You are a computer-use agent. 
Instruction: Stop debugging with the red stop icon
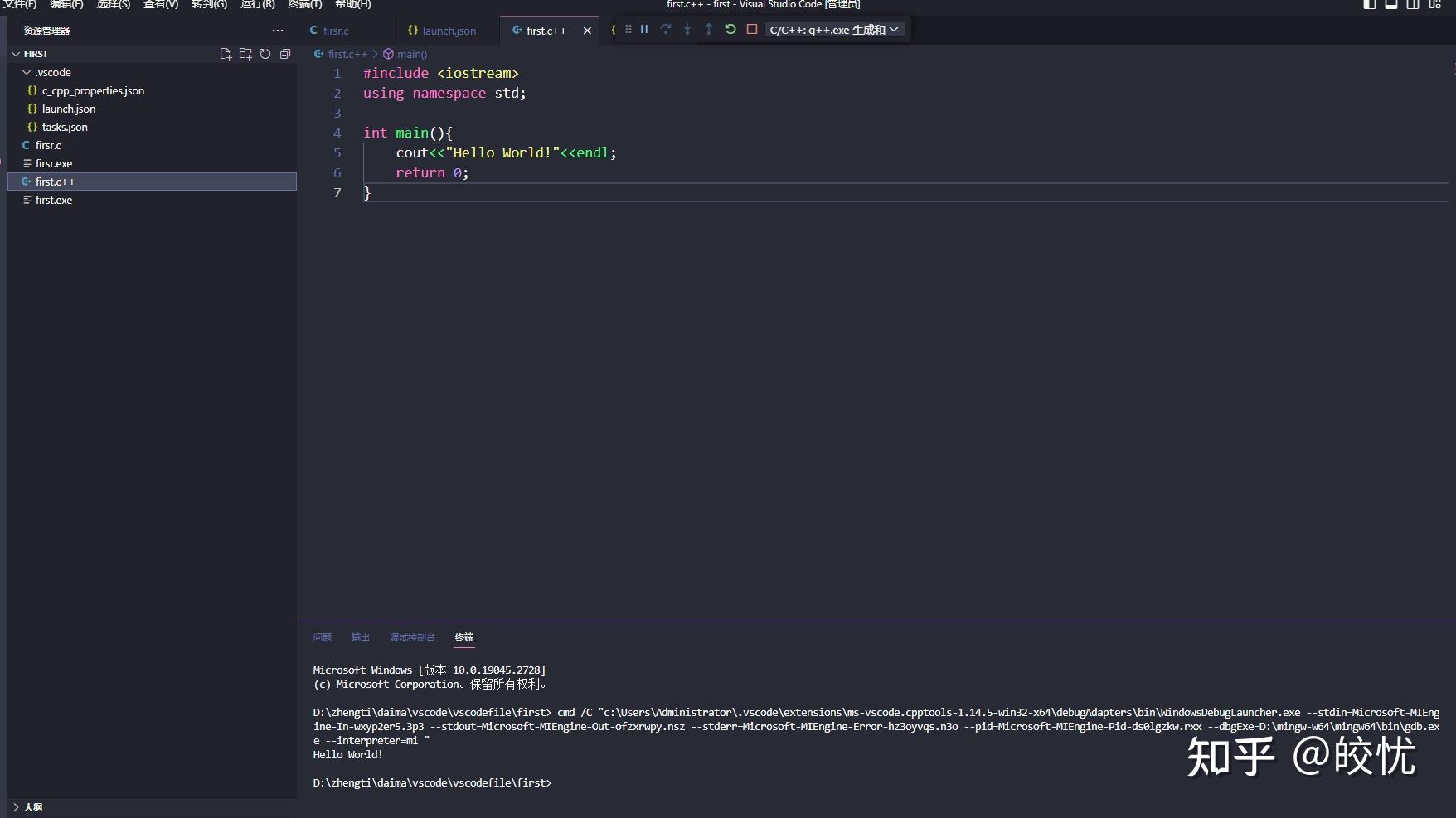click(x=751, y=29)
